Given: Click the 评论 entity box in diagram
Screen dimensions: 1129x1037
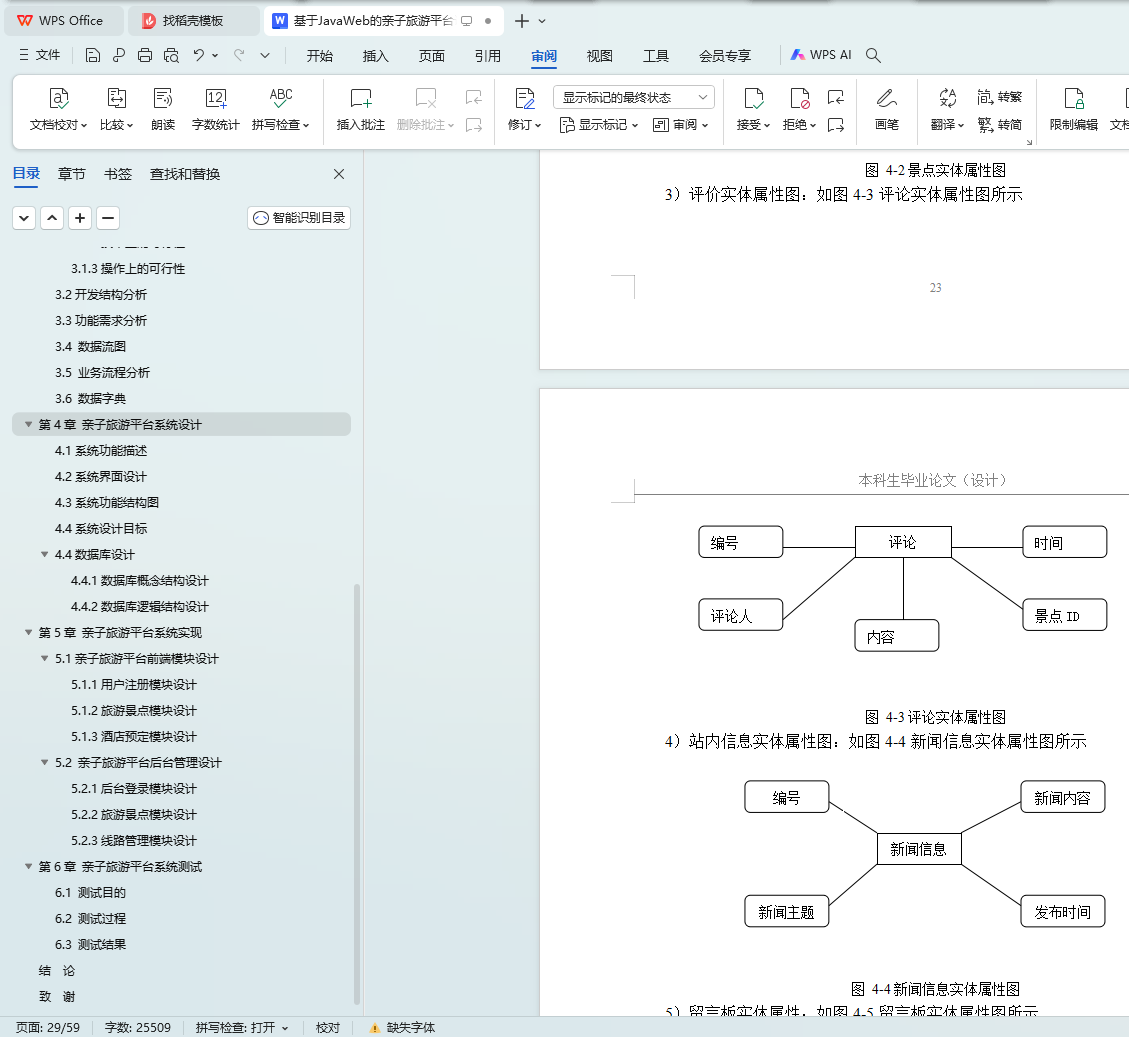Looking at the screenshot, I should [903, 542].
